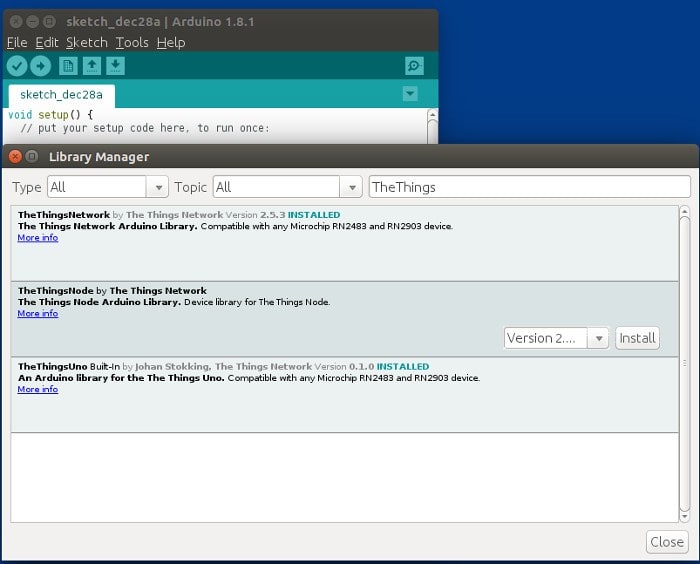Open the Help menu
Screen dimensions: 700x564
click(171, 42)
